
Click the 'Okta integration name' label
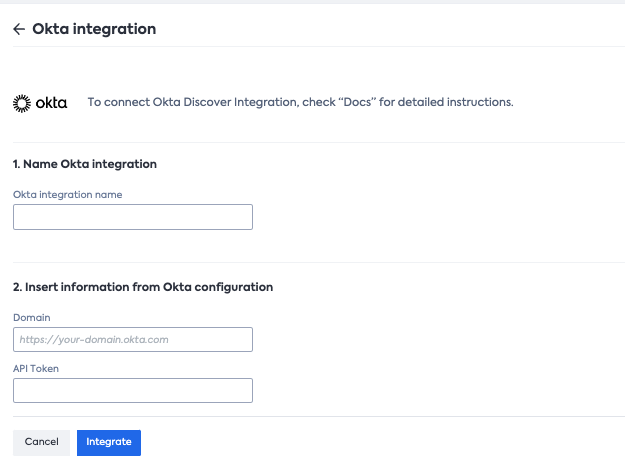click(x=68, y=195)
